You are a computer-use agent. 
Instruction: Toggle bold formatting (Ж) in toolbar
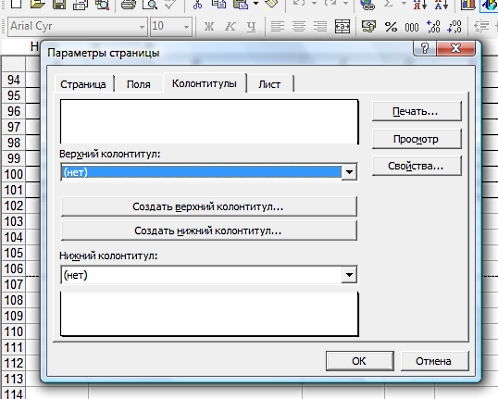209,26
